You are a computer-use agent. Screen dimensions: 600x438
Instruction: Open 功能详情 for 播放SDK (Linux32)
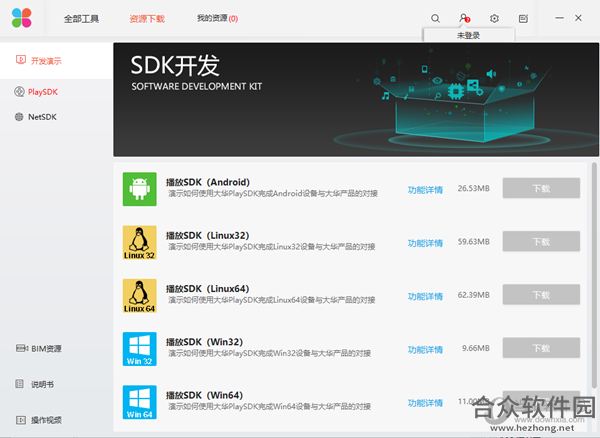click(425, 243)
